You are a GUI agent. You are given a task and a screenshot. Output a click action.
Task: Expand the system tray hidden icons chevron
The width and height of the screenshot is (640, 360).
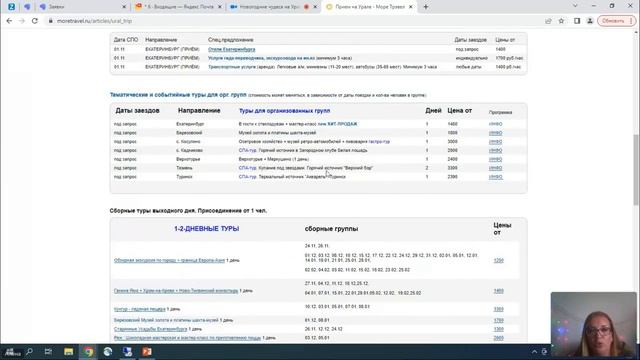(534, 351)
